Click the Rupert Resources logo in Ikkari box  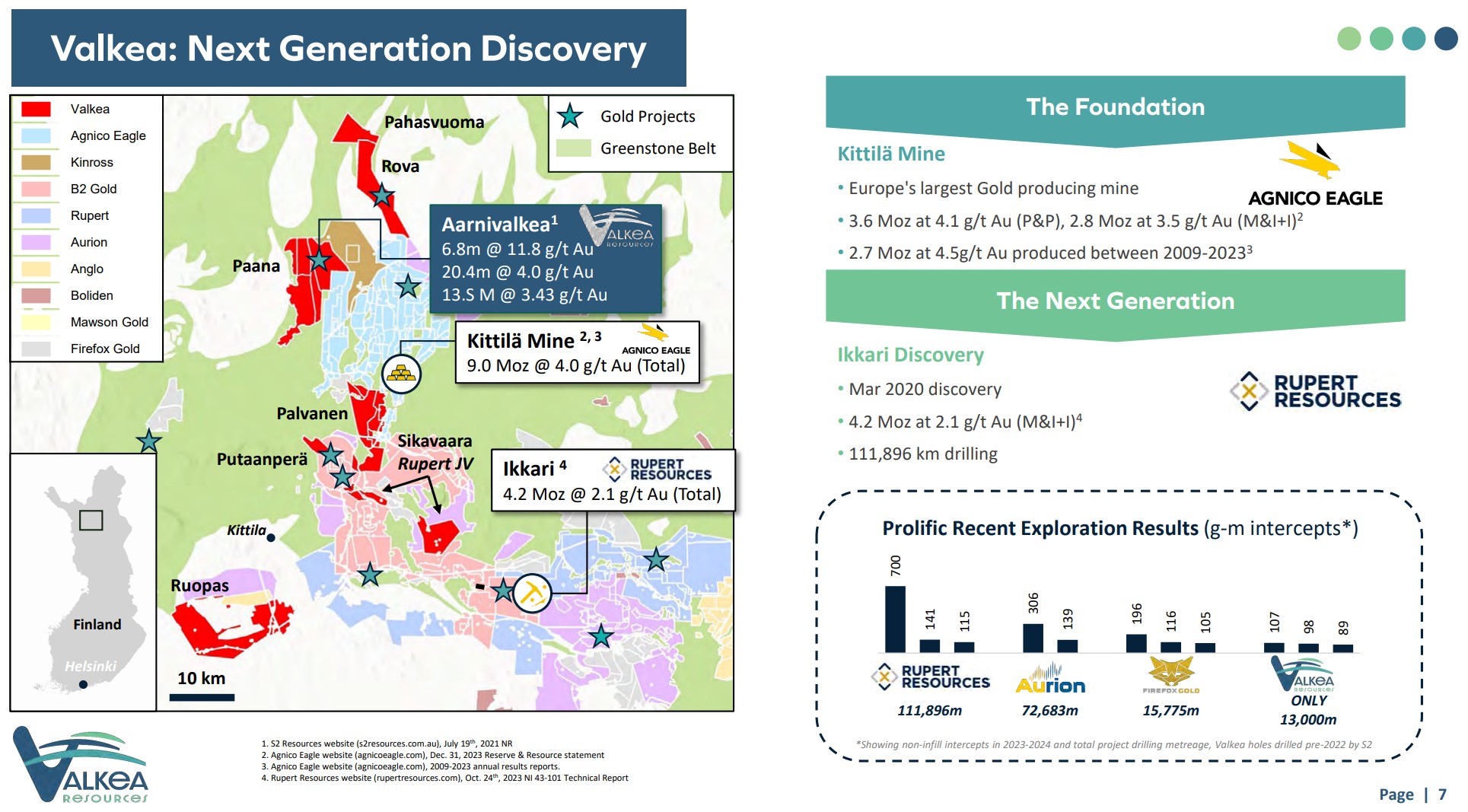(x=657, y=470)
